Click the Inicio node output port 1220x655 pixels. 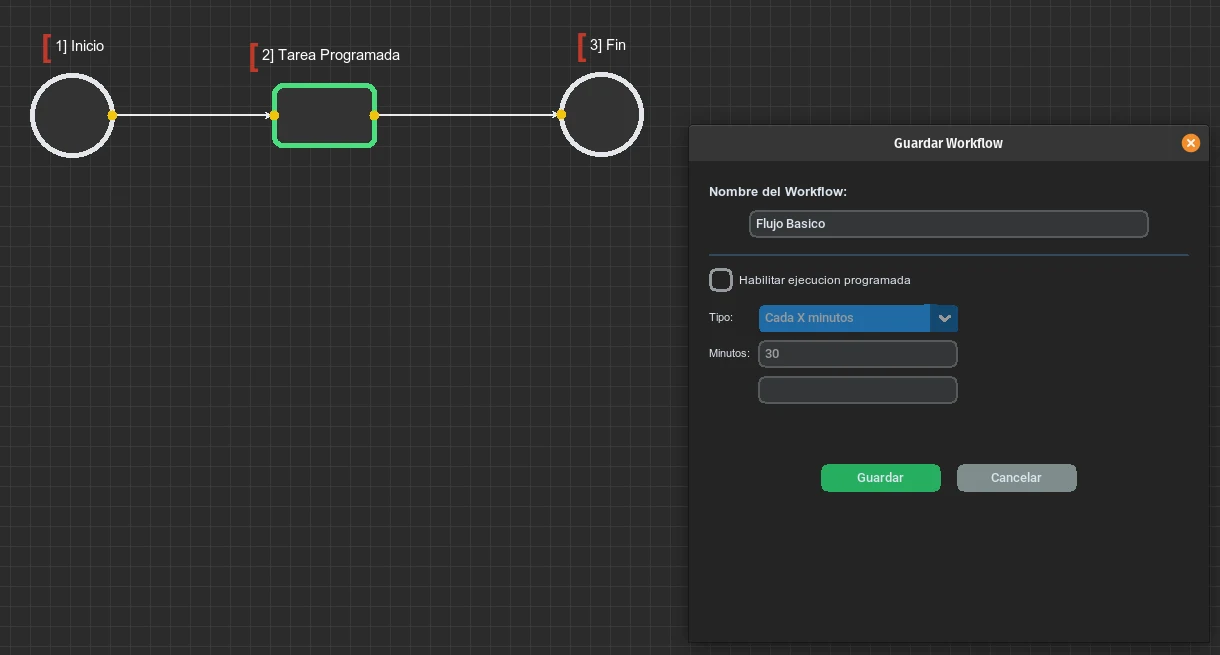tap(112, 115)
